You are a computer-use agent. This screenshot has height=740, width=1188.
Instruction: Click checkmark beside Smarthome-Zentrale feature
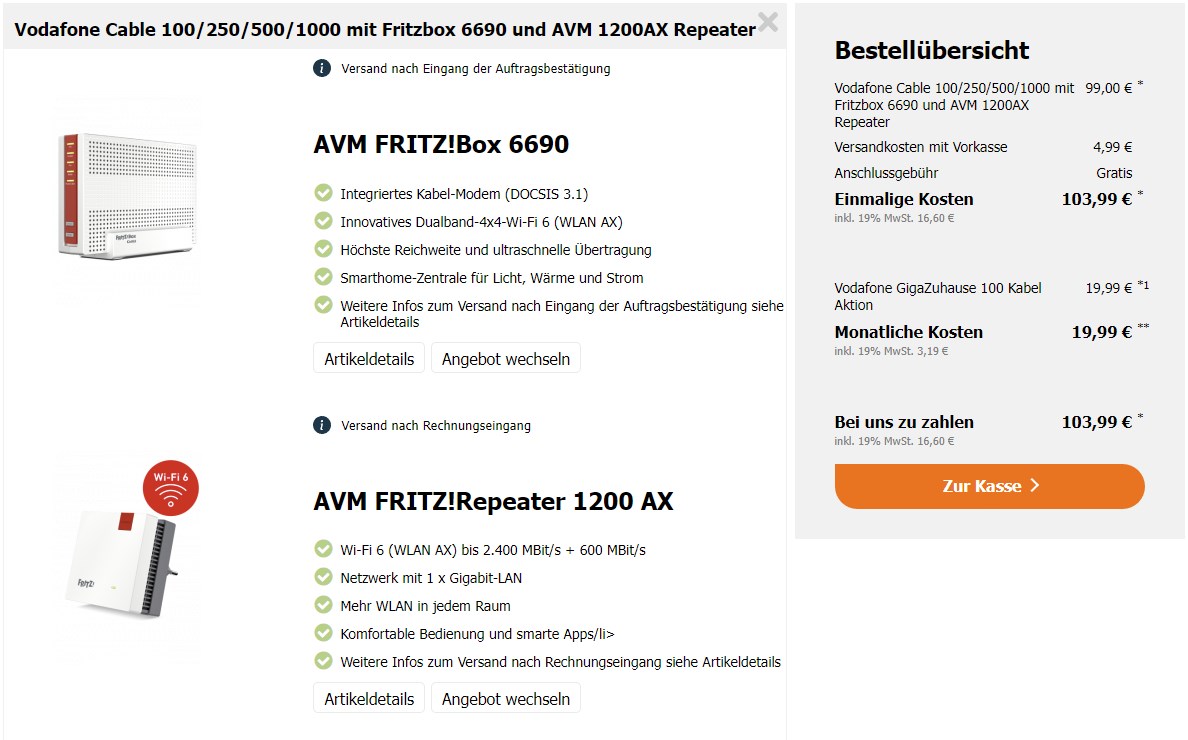(x=323, y=277)
